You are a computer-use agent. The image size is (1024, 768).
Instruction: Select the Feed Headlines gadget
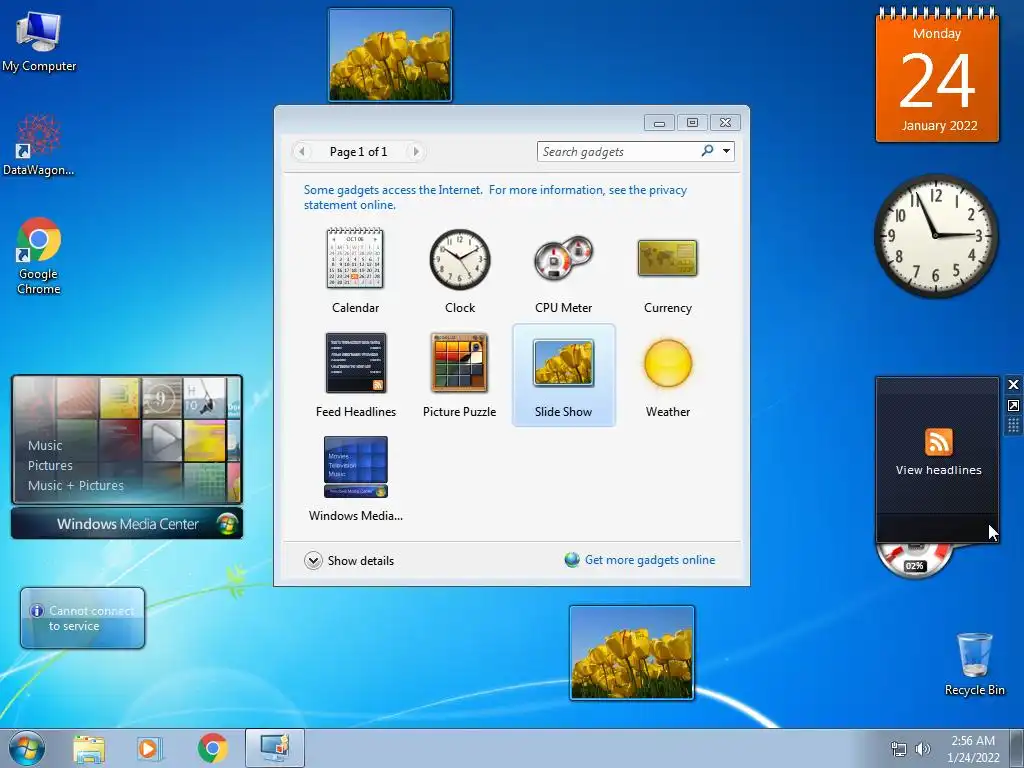click(355, 375)
